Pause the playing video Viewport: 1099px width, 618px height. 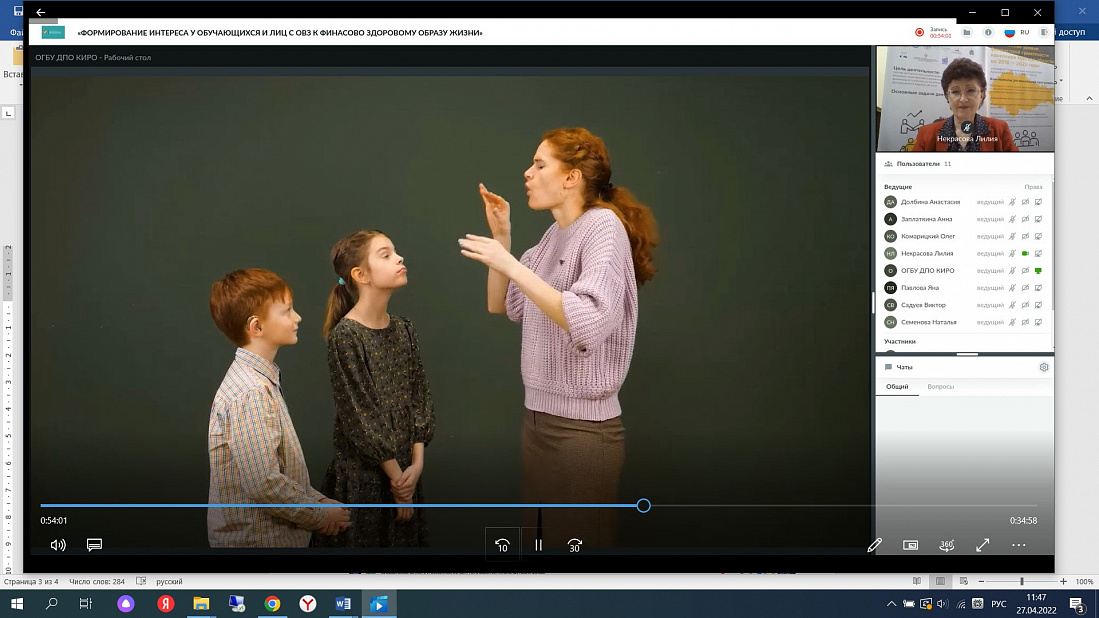[538, 545]
